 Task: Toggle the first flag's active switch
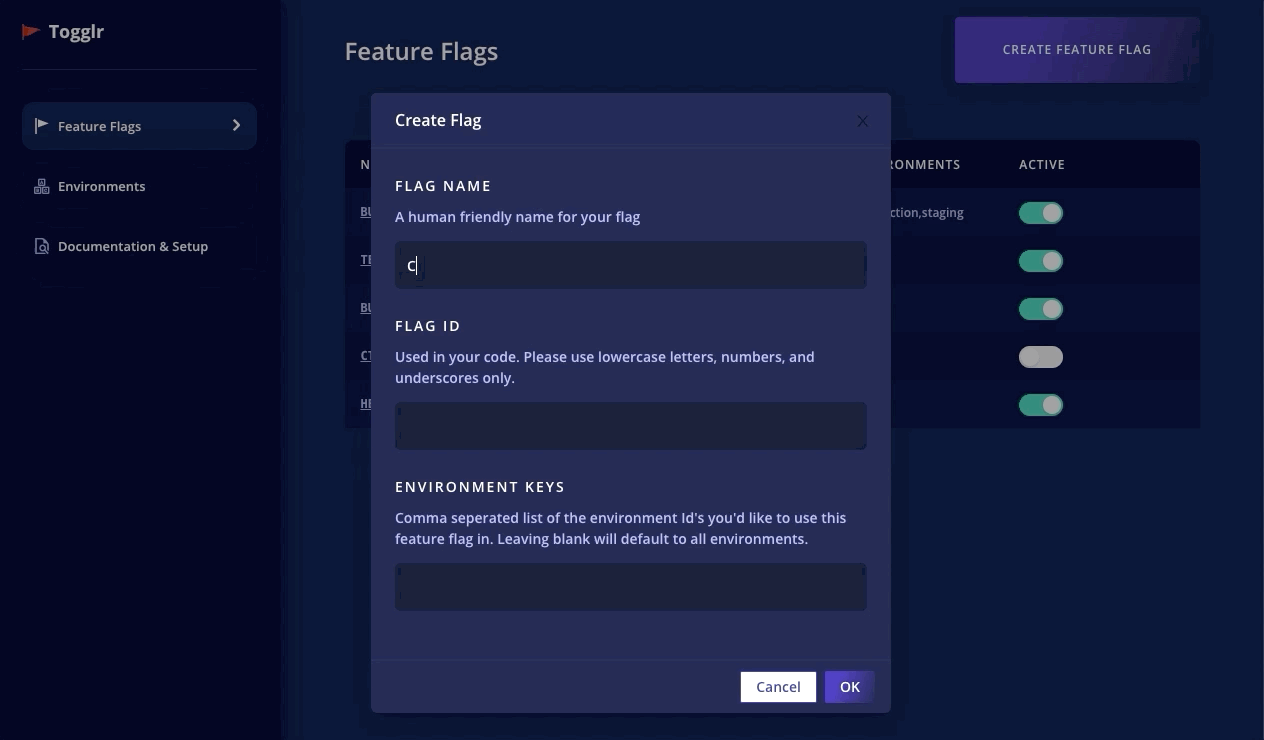point(1040,213)
